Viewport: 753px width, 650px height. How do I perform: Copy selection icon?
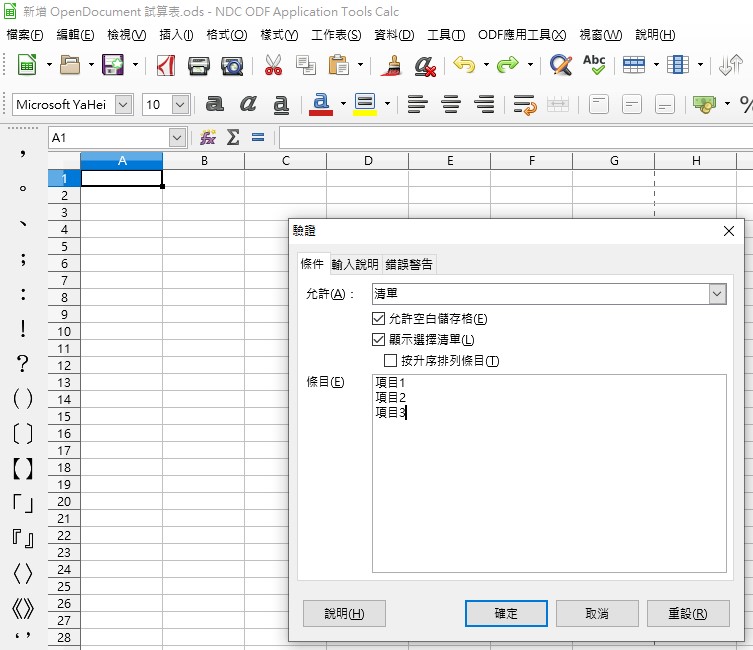pyautogui.click(x=306, y=65)
